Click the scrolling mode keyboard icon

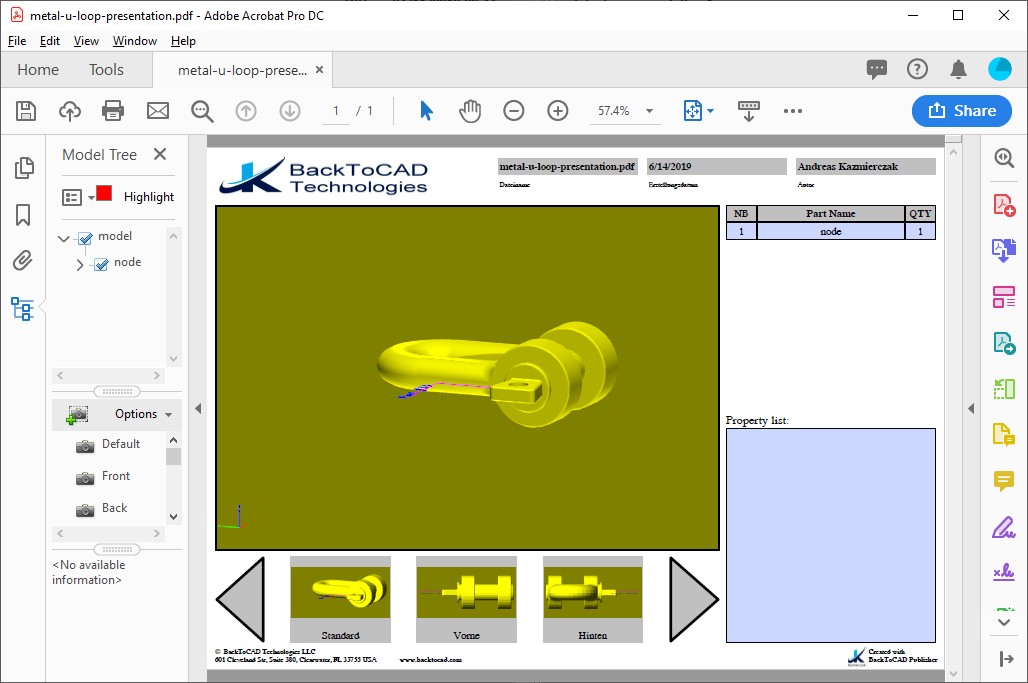click(x=749, y=111)
